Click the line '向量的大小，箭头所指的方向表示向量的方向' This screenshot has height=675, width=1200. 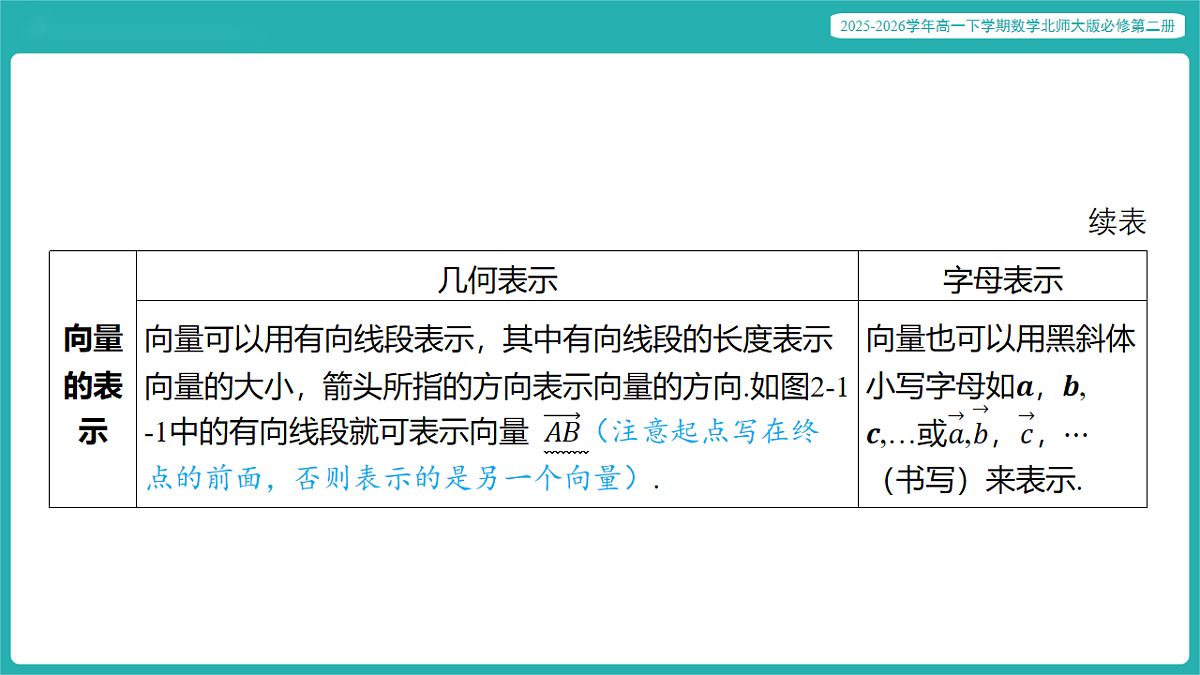click(x=496, y=386)
